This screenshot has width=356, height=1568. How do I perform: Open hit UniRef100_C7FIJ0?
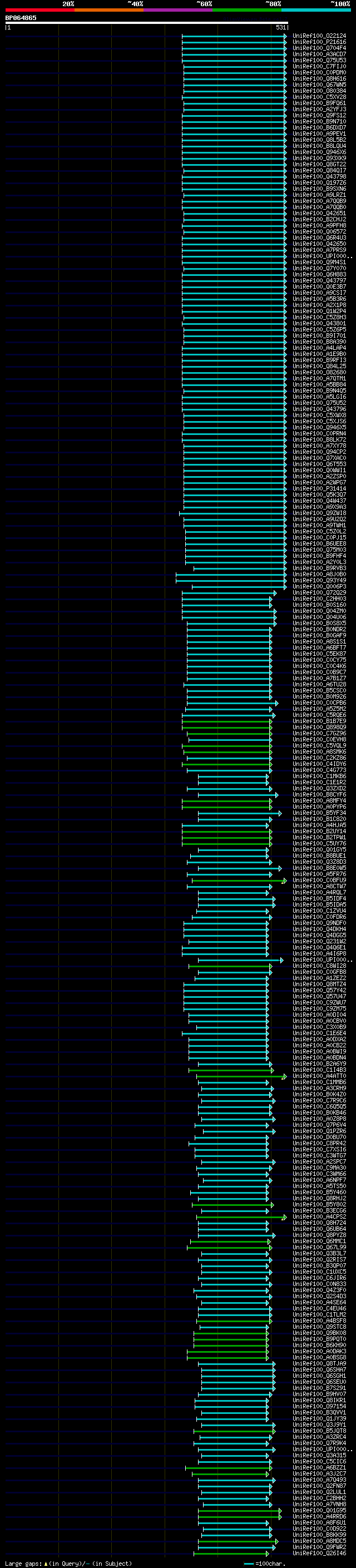(x=319, y=66)
